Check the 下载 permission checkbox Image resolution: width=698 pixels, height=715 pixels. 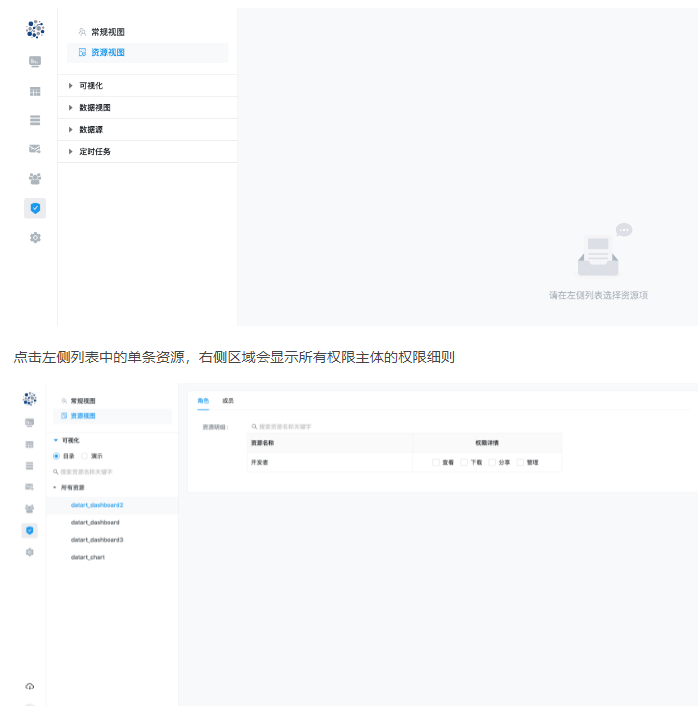pyautogui.click(x=464, y=462)
